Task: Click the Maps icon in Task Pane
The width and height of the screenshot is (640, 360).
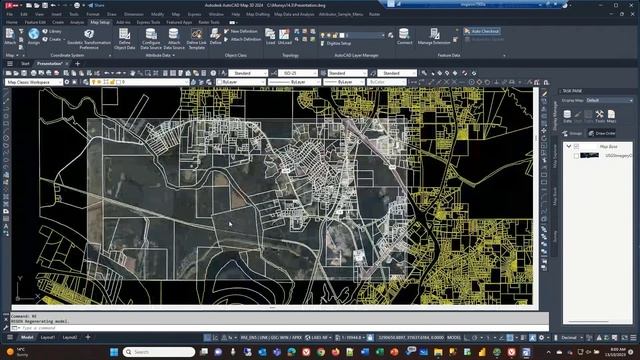Action: click(x=611, y=116)
